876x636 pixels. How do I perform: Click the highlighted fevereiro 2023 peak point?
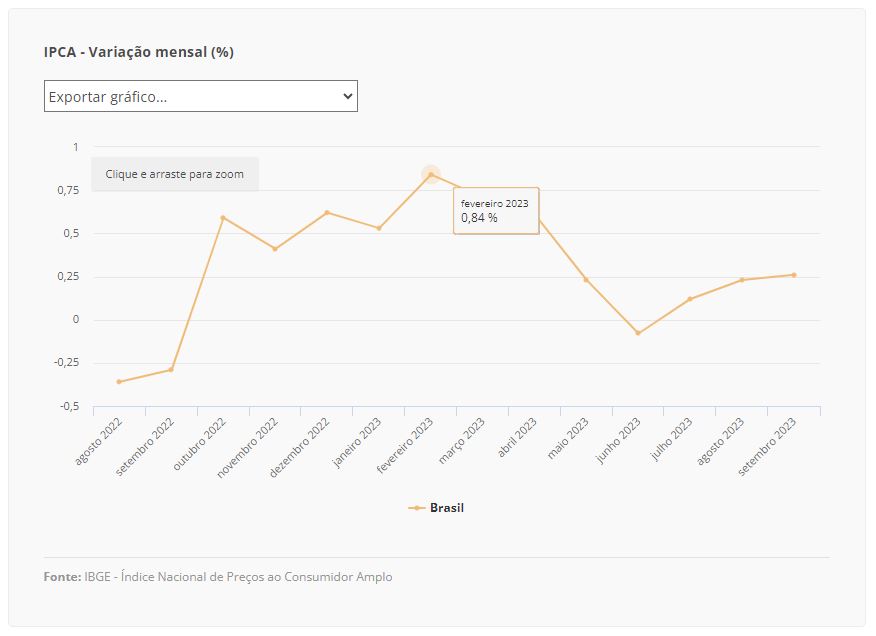click(431, 174)
